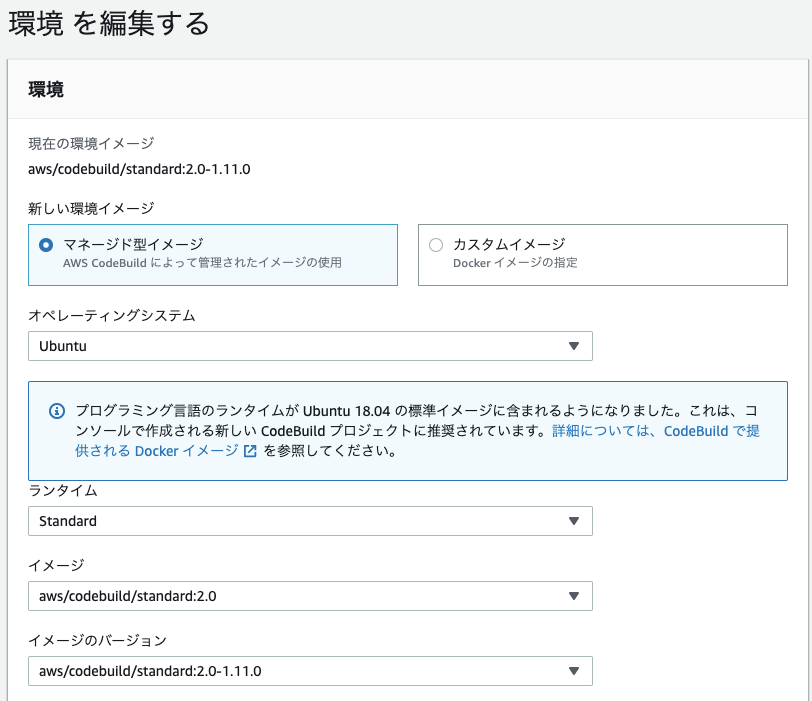812x701 pixels.
Task: Click the info icon in the notice box
Action: click(56, 412)
